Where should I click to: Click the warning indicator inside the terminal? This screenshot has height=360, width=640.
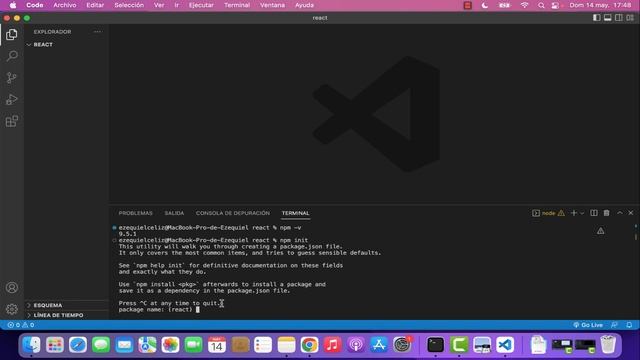[601, 231]
